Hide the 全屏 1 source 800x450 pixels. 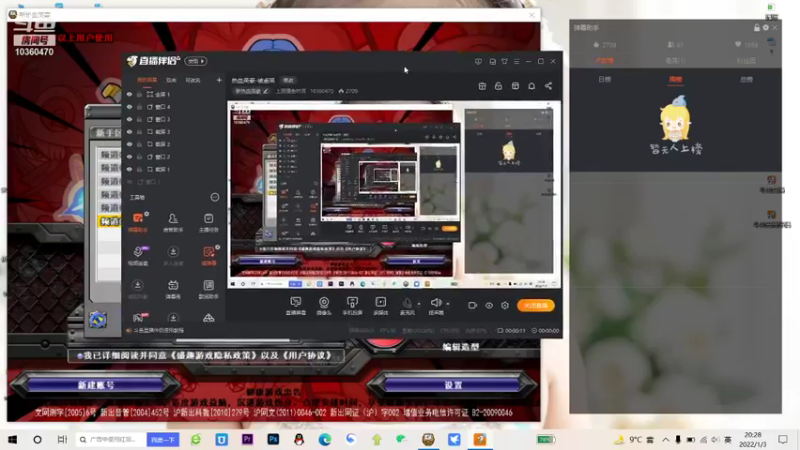click(130, 94)
